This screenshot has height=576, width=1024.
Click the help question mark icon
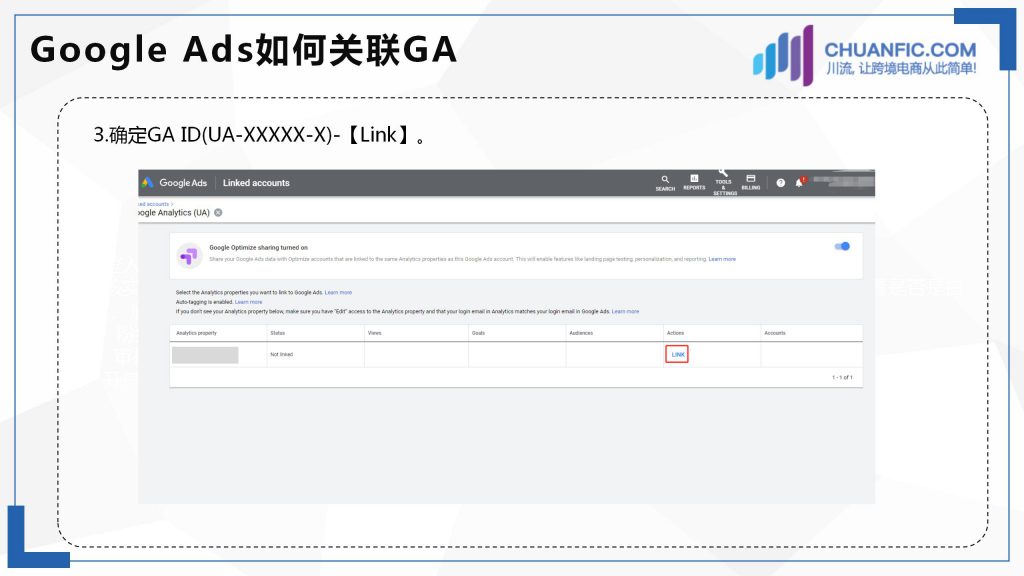click(x=780, y=183)
